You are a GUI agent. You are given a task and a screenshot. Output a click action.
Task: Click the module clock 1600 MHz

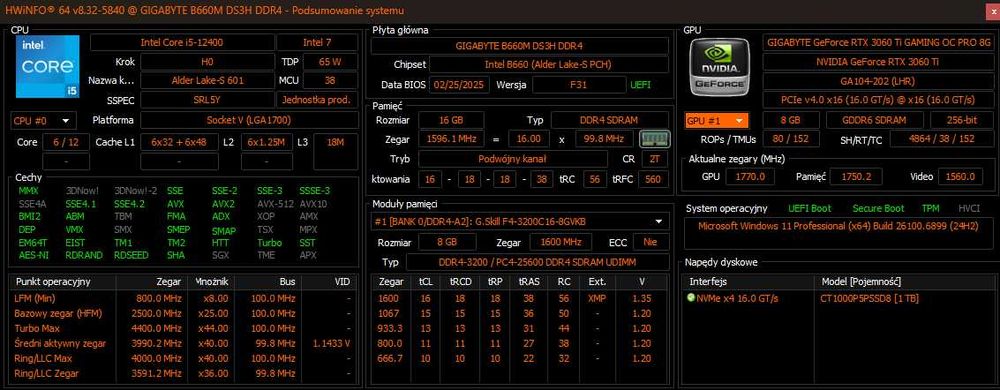pos(562,243)
